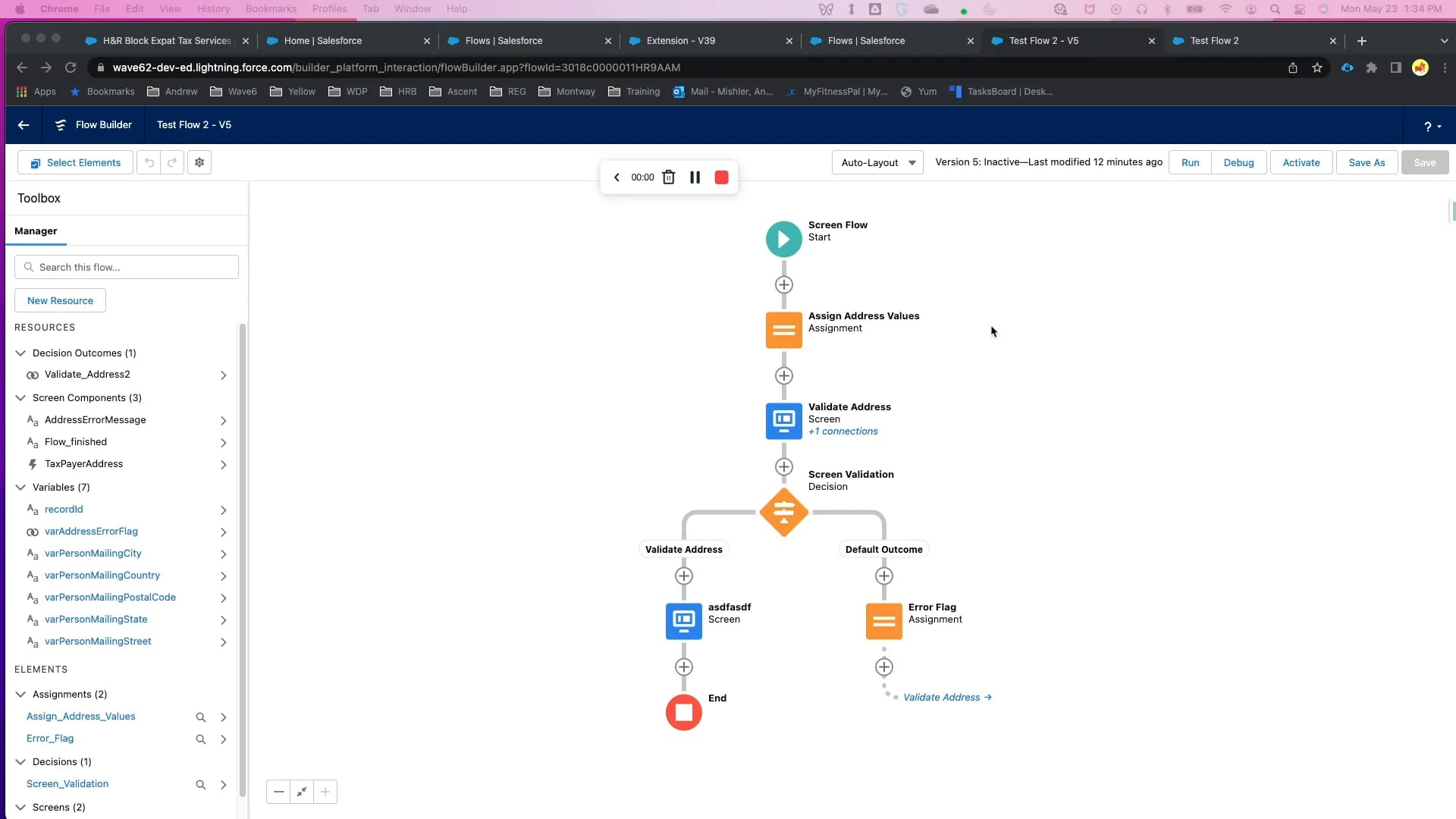
Task: Click the flow settings gear icon
Action: pos(199,162)
